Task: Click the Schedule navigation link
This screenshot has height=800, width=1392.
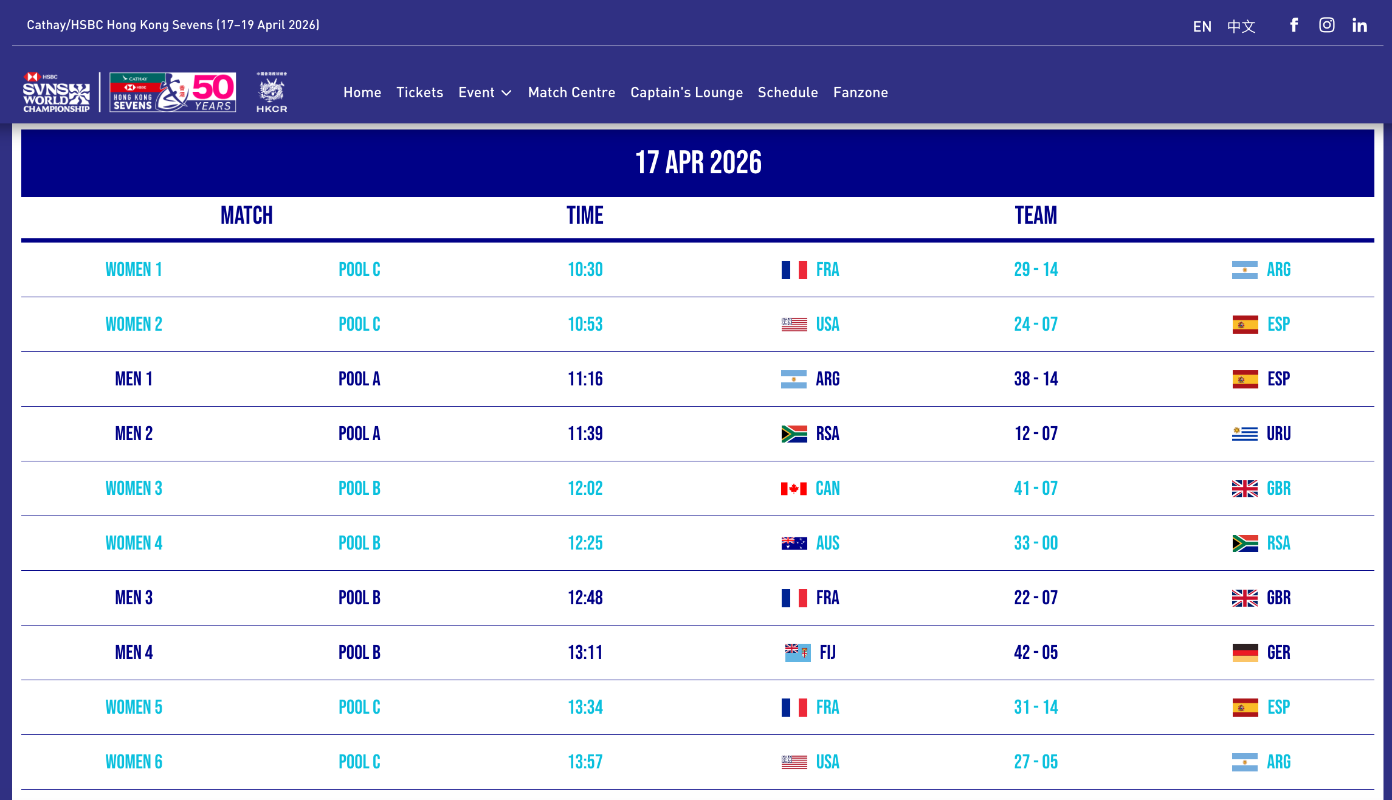Action: (787, 92)
